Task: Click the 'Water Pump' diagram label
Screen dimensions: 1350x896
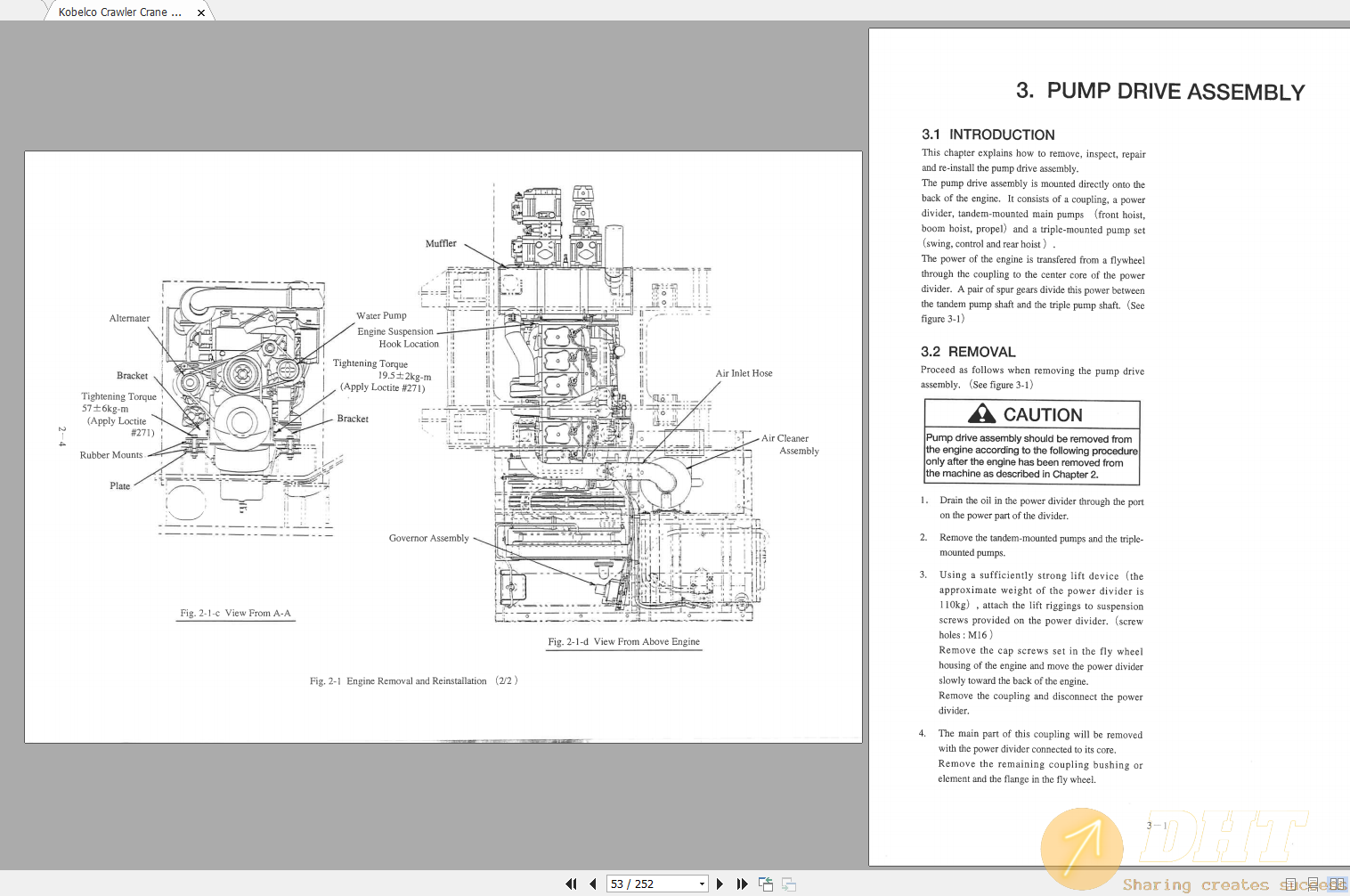Action: point(381,315)
